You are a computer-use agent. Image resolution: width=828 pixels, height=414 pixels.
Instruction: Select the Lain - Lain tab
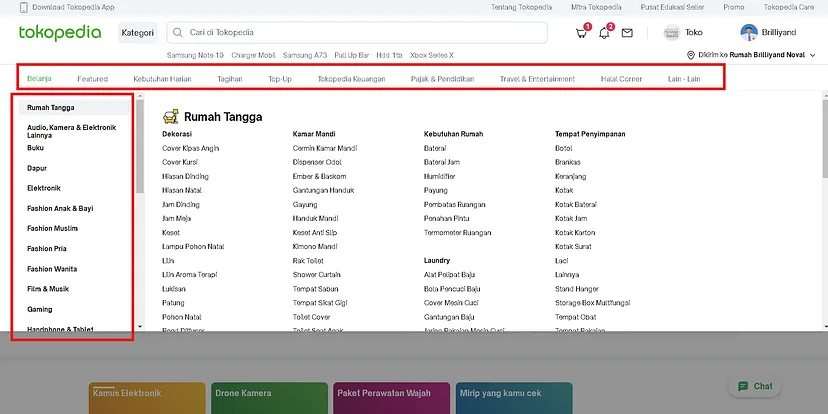pyautogui.click(x=684, y=79)
